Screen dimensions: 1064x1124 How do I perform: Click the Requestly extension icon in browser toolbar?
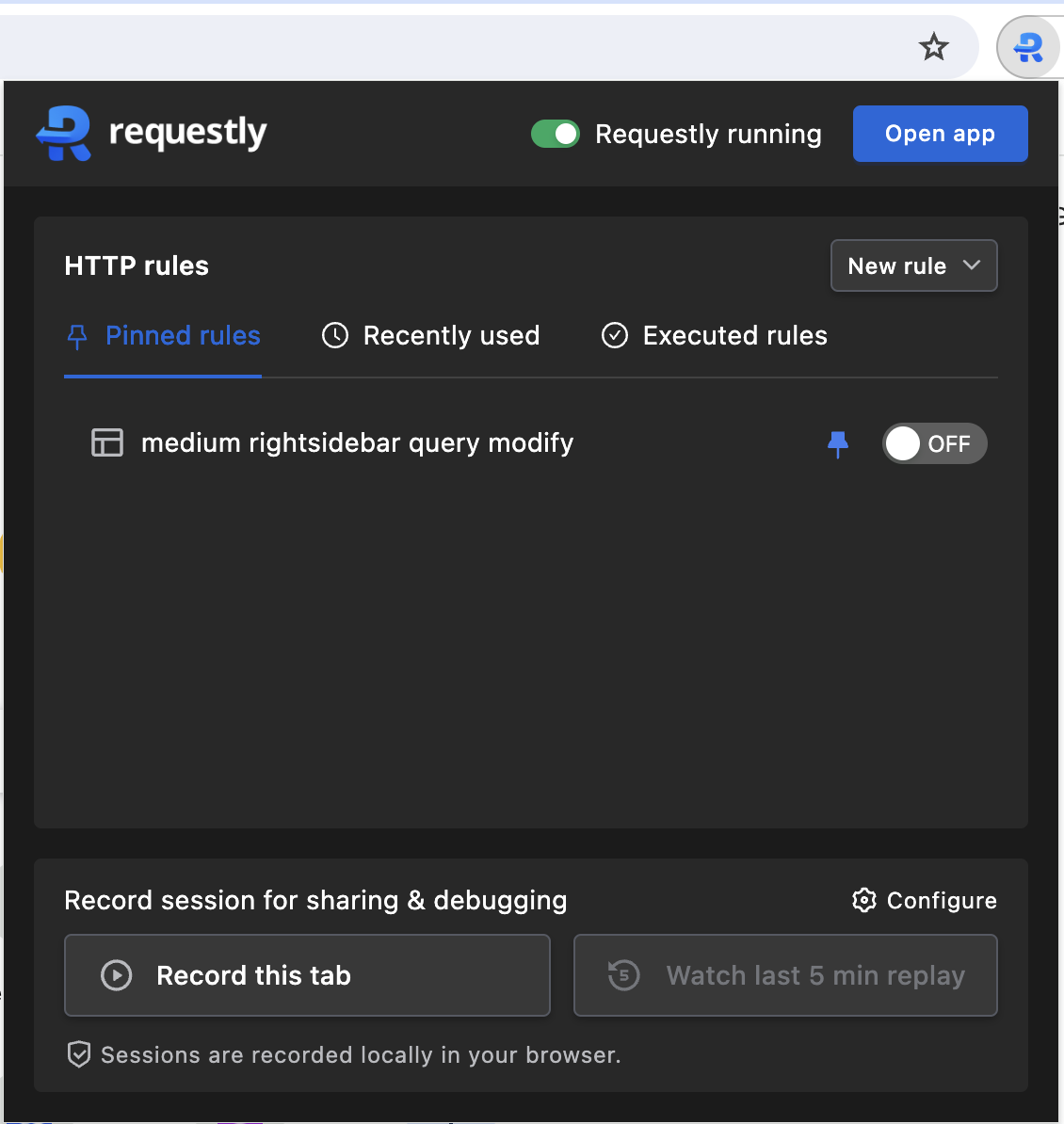point(1029,46)
